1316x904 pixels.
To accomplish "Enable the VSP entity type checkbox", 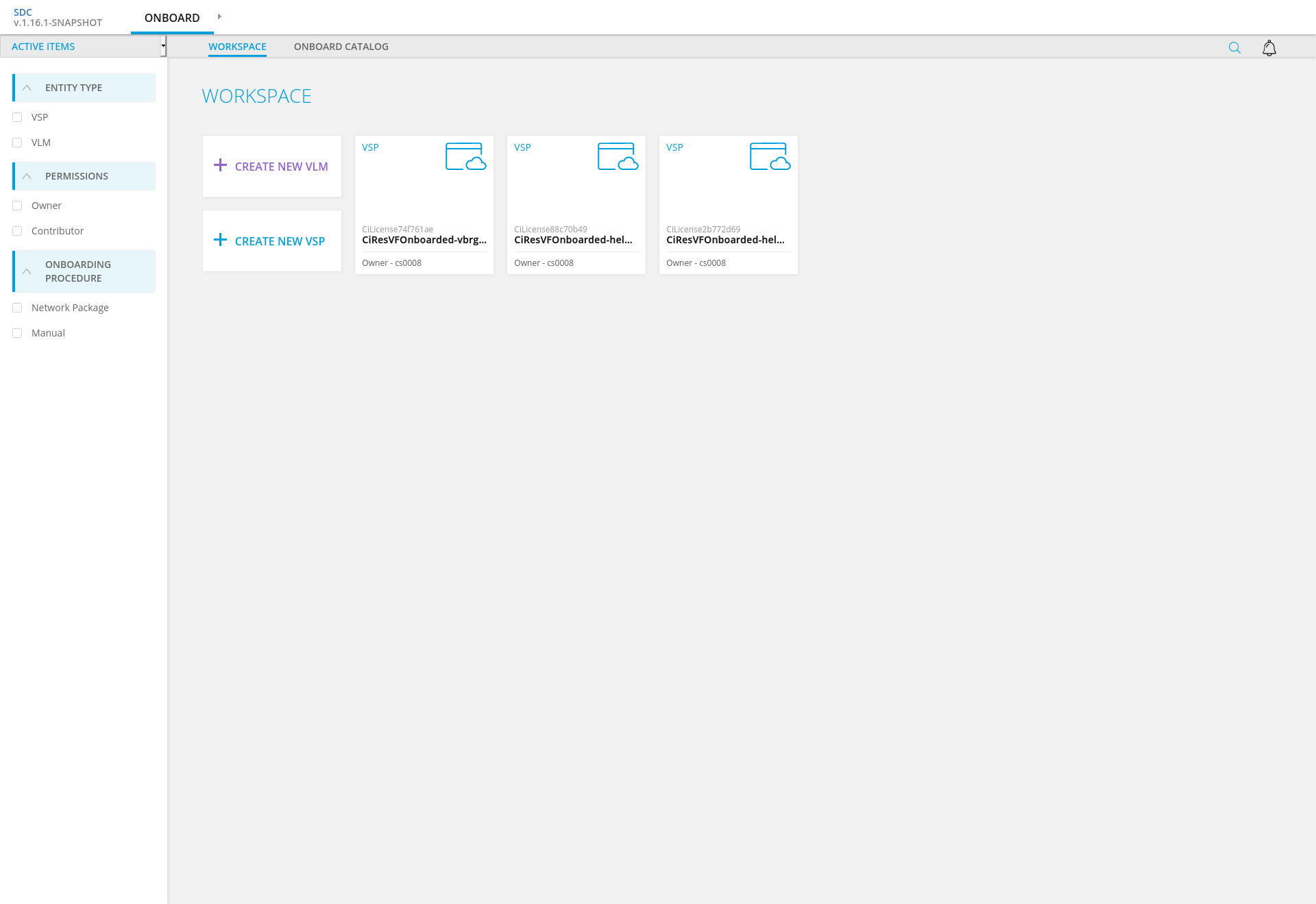I will (x=17, y=117).
